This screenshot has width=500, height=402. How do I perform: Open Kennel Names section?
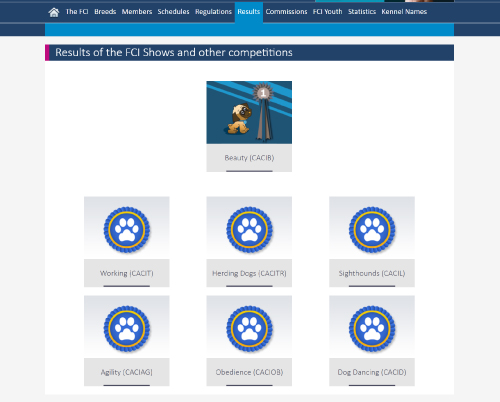coord(404,12)
